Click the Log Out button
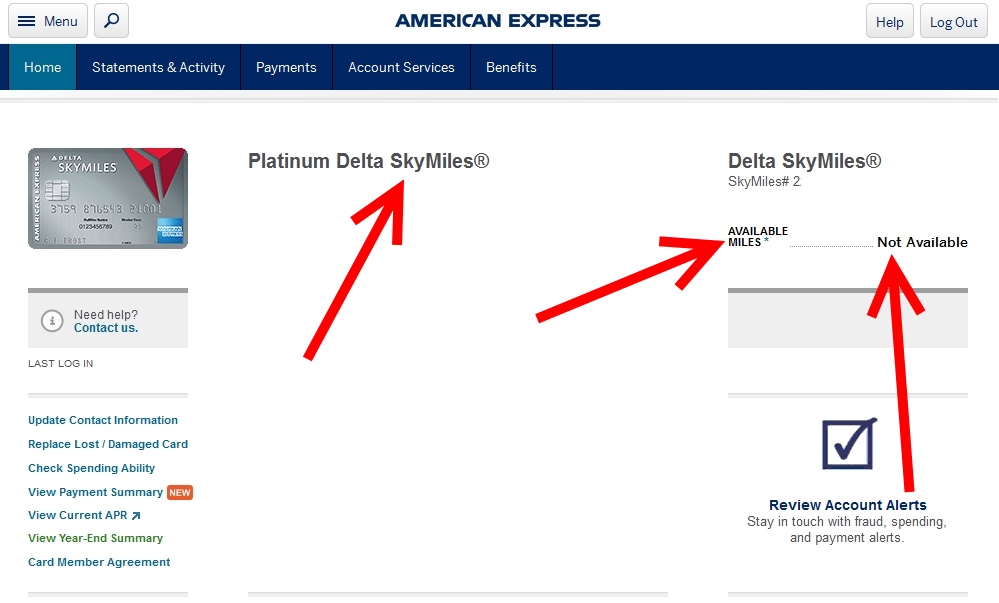Image resolution: width=999 pixels, height=603 pixels. (952, 20)
